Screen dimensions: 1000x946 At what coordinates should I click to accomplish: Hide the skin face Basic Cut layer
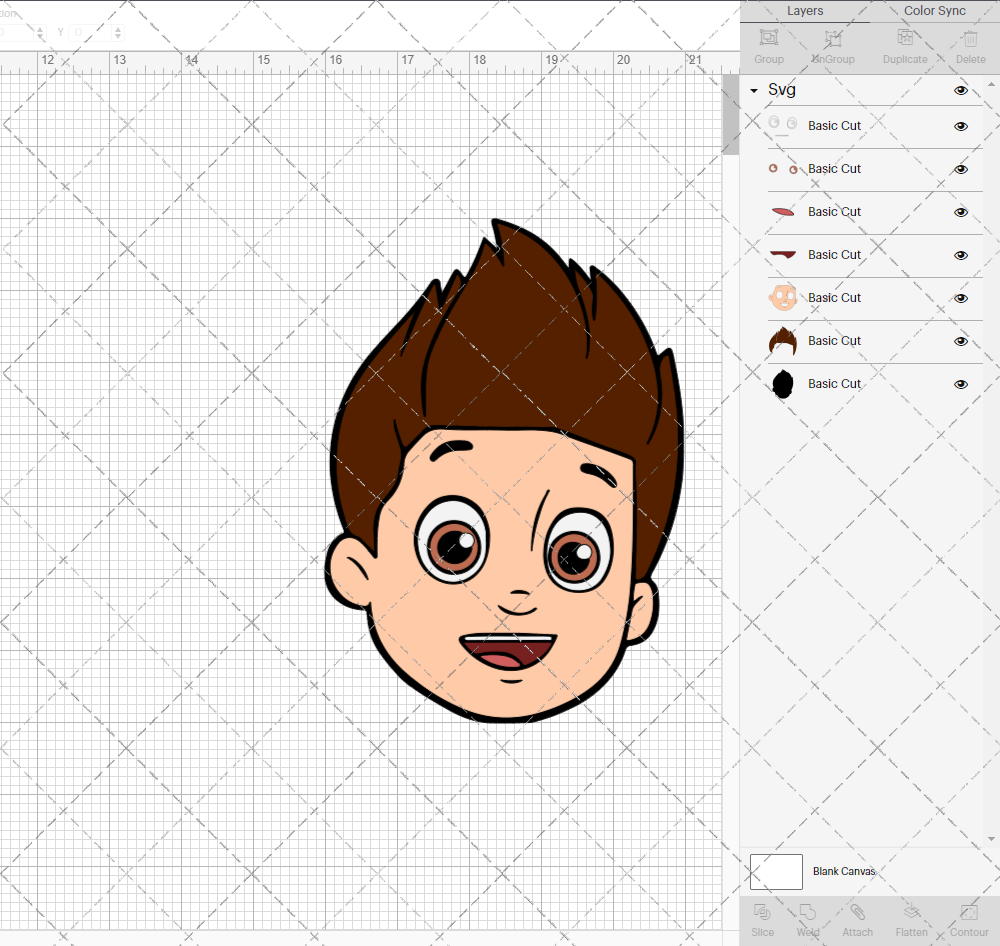[x=960, y=298]
